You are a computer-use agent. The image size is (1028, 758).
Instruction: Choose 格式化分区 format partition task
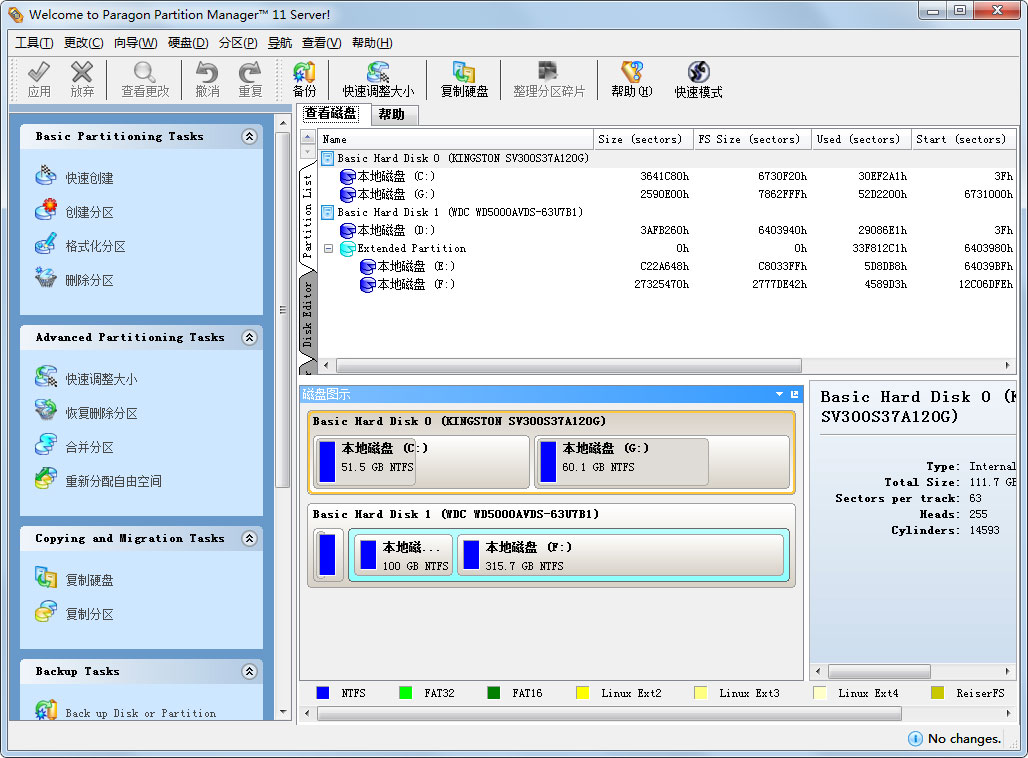94,246
